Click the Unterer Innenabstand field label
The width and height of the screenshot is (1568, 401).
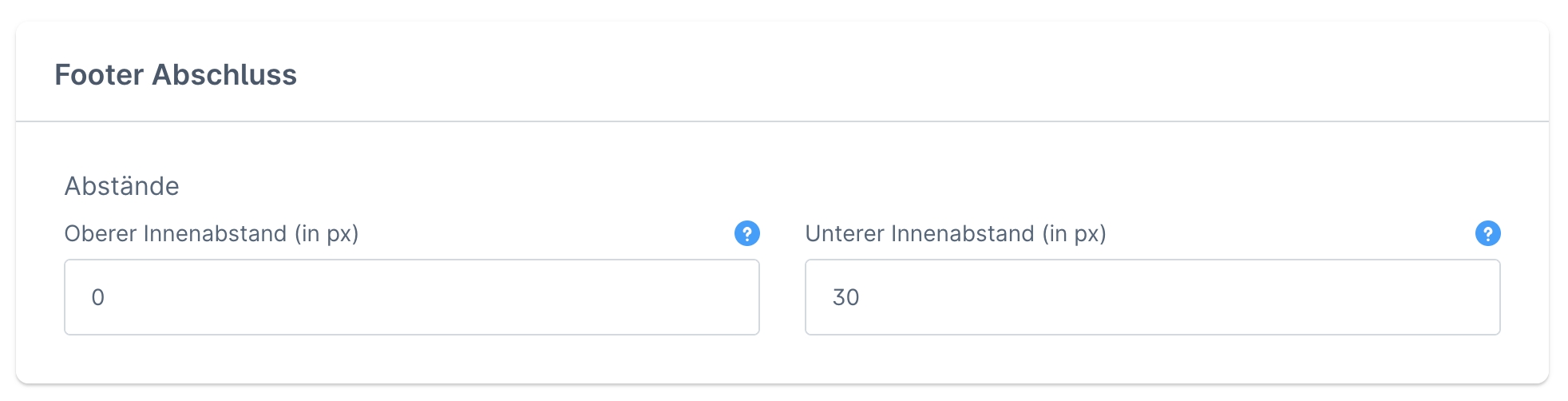point(955,234)
